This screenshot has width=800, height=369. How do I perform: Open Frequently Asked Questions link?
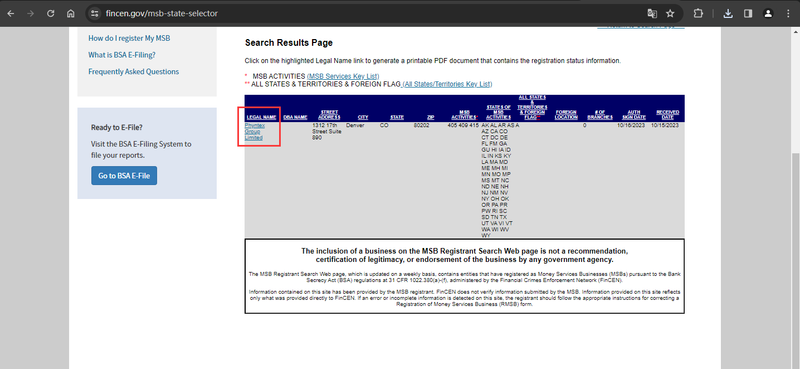click(134, 72)
